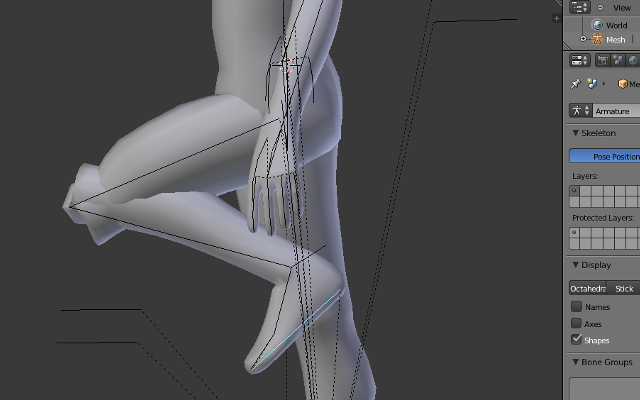The height and width of the screenshot is (400, 640).
Task: Collapse outliner menus with the minus icon
Action: pyautogui.click(x=600, y=7)
